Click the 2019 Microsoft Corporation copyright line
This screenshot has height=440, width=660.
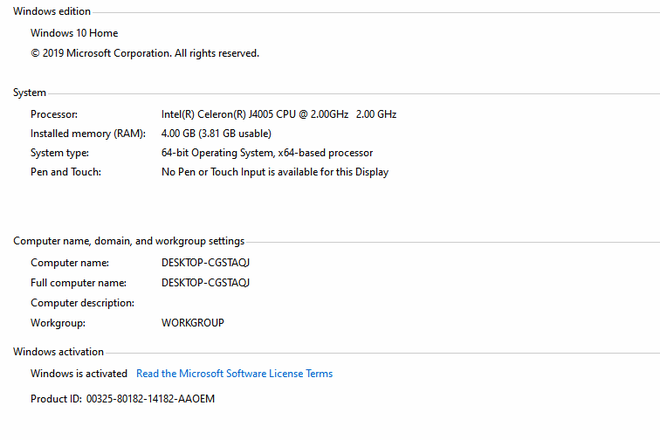point(144,53)
